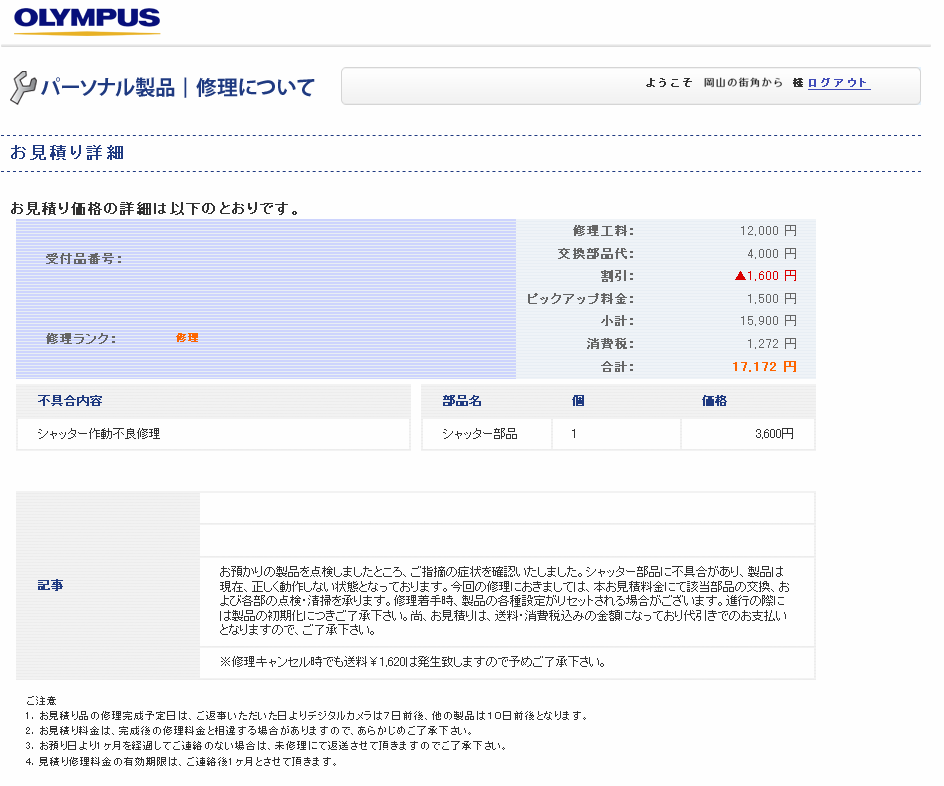Click the お見積り詳細 section heading

click(67, 153)
